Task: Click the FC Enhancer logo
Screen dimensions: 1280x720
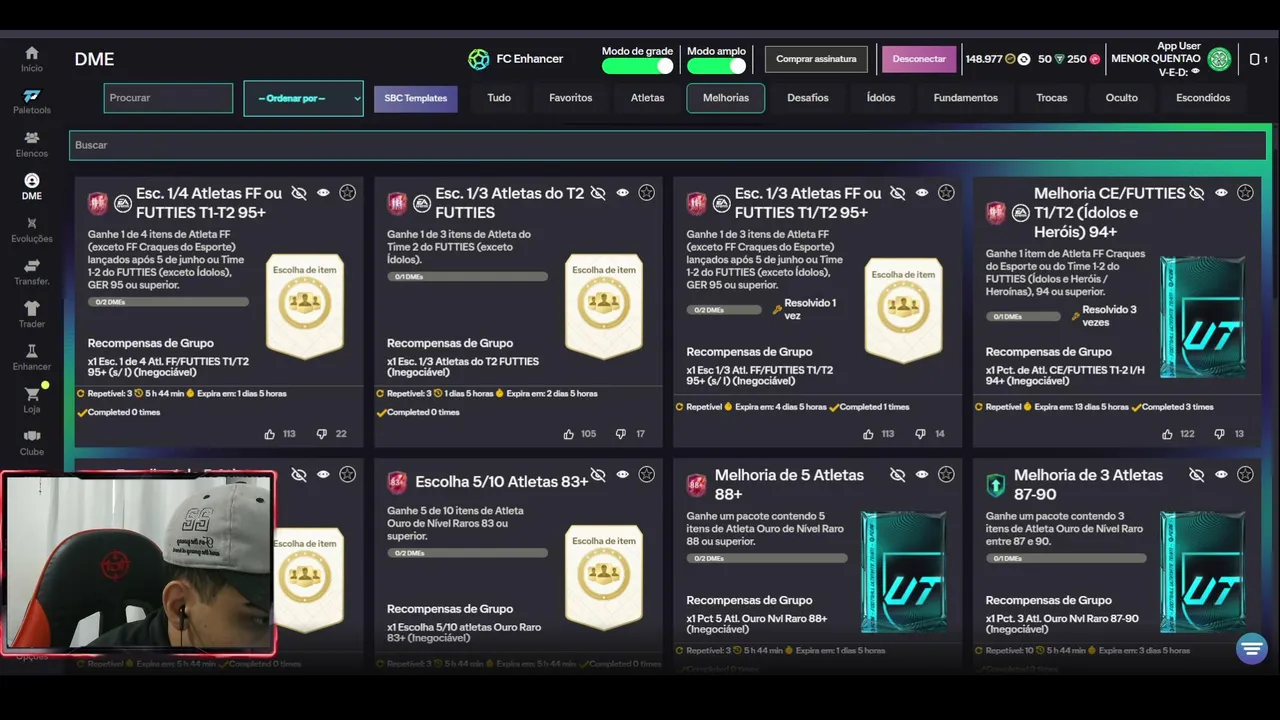Action: click(479, 59)
